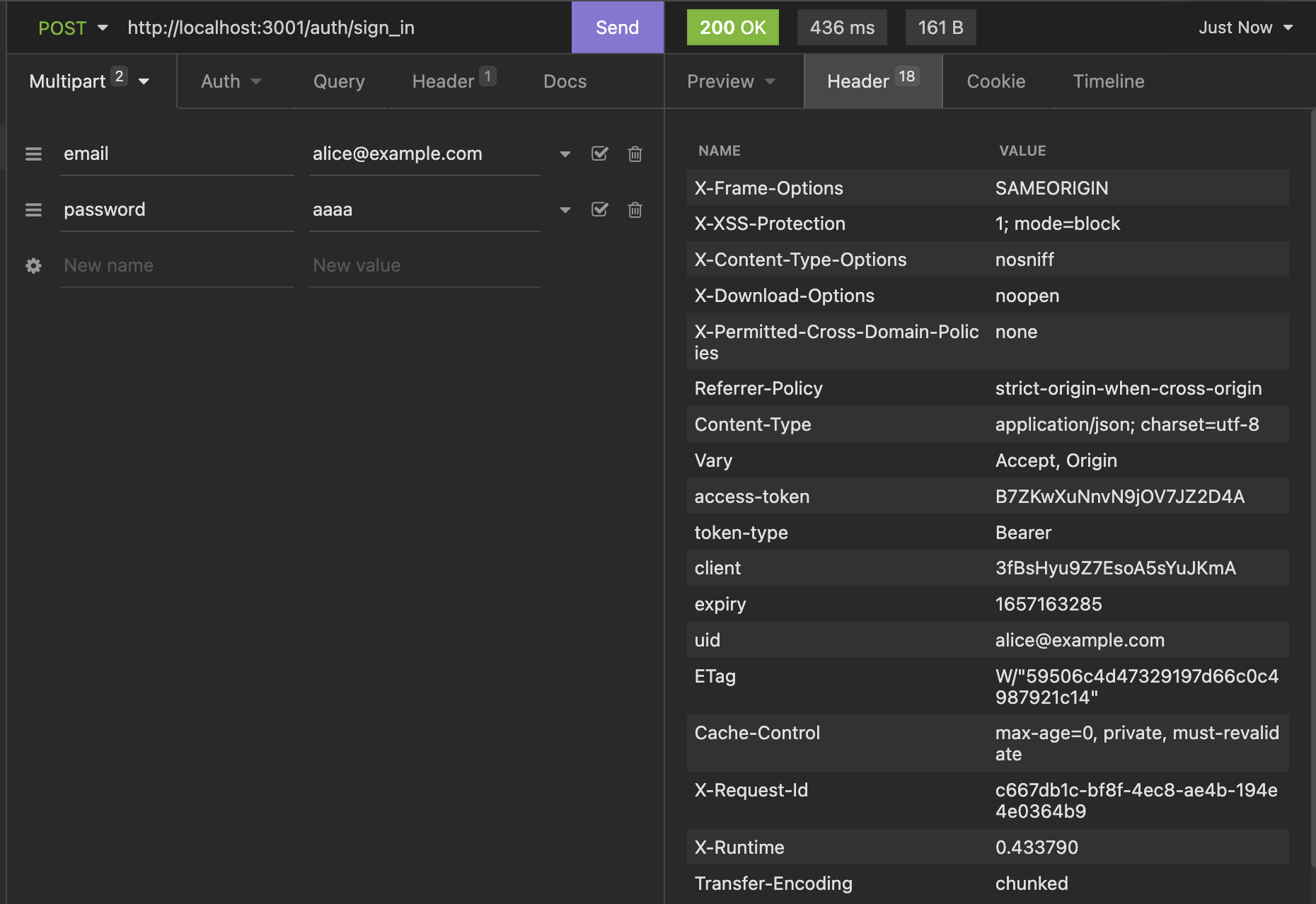Image resolution: width=1316 pixels, height=904 pixels.
Task: Expand the Just Now response history
Action: tap(1245, 28)
